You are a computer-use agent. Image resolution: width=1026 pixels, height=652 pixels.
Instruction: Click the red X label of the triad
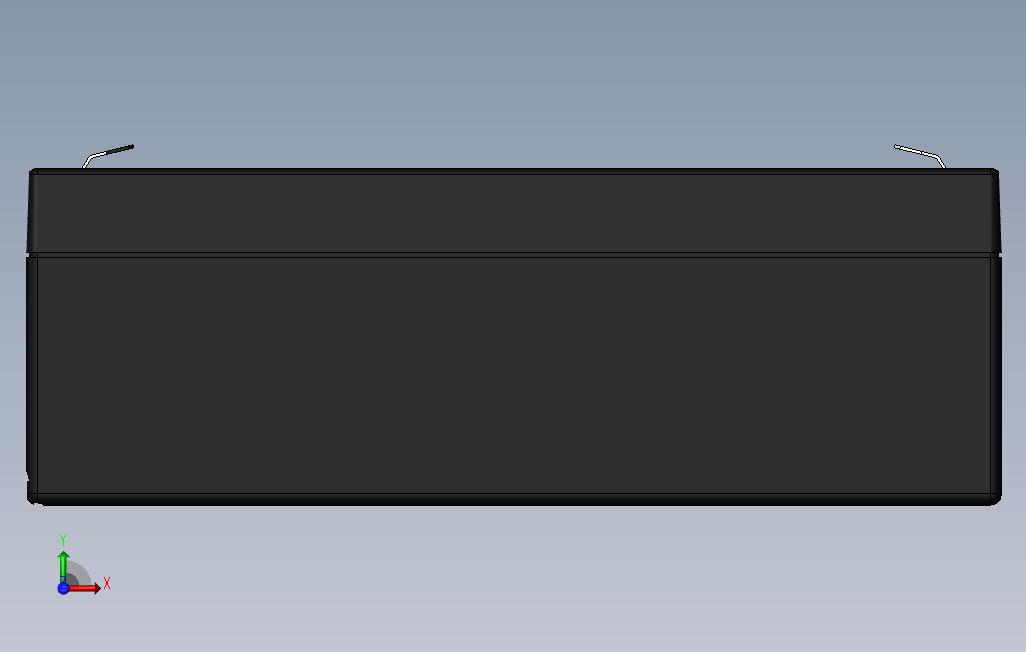click(x=107, y=583)
